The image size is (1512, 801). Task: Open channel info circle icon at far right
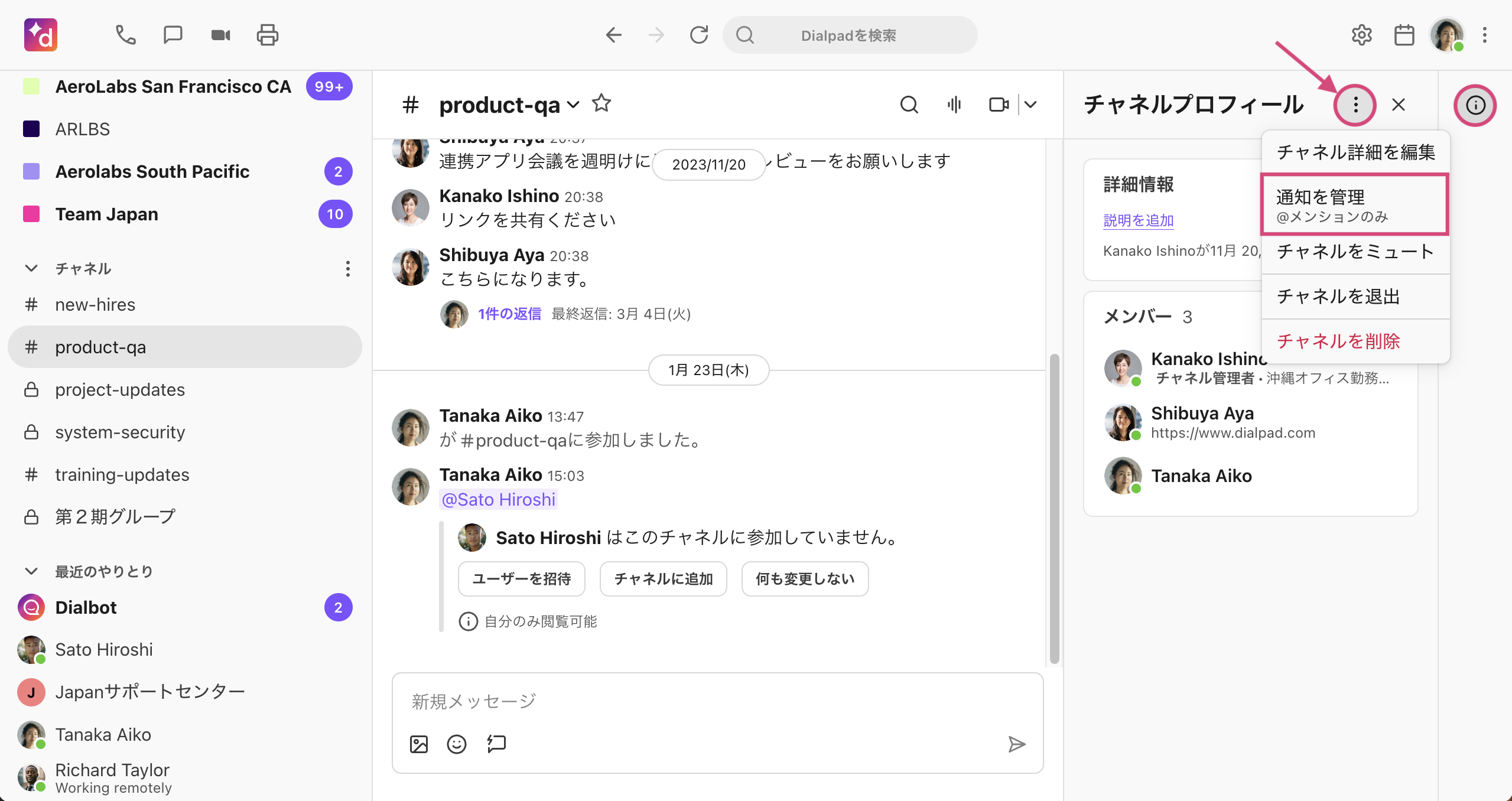tap(1475, 105)
